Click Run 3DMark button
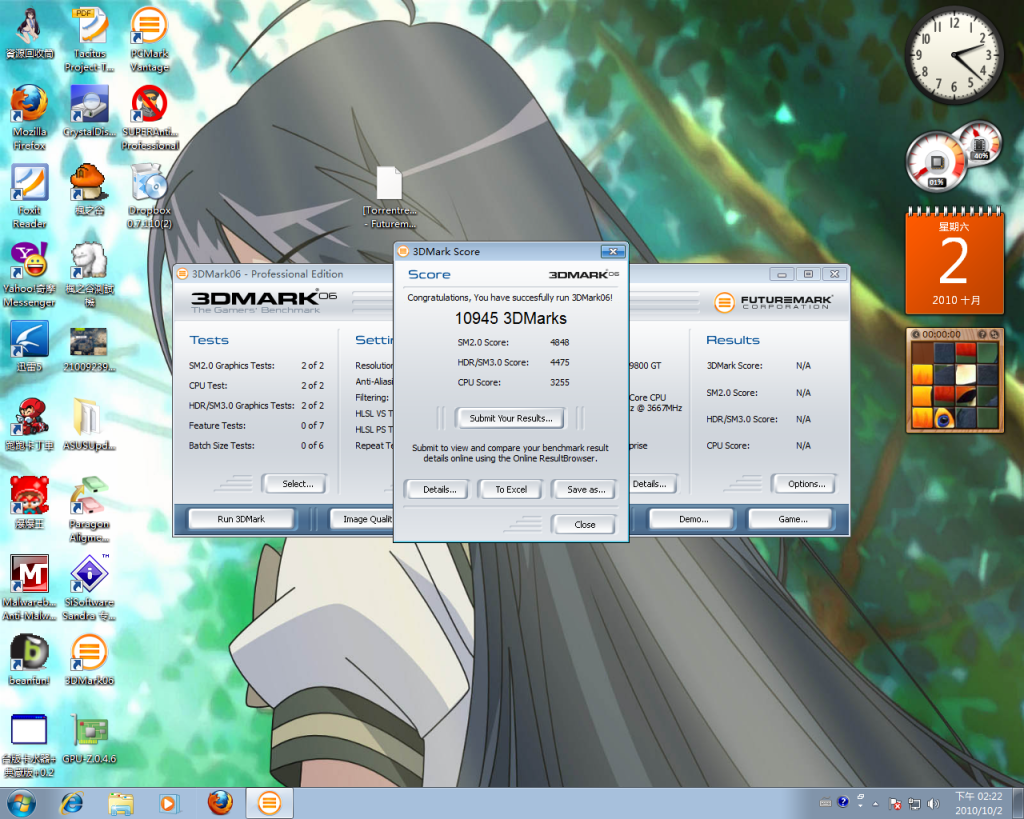This screenshot has height=819, width=1024. click(x=241, y=519)
